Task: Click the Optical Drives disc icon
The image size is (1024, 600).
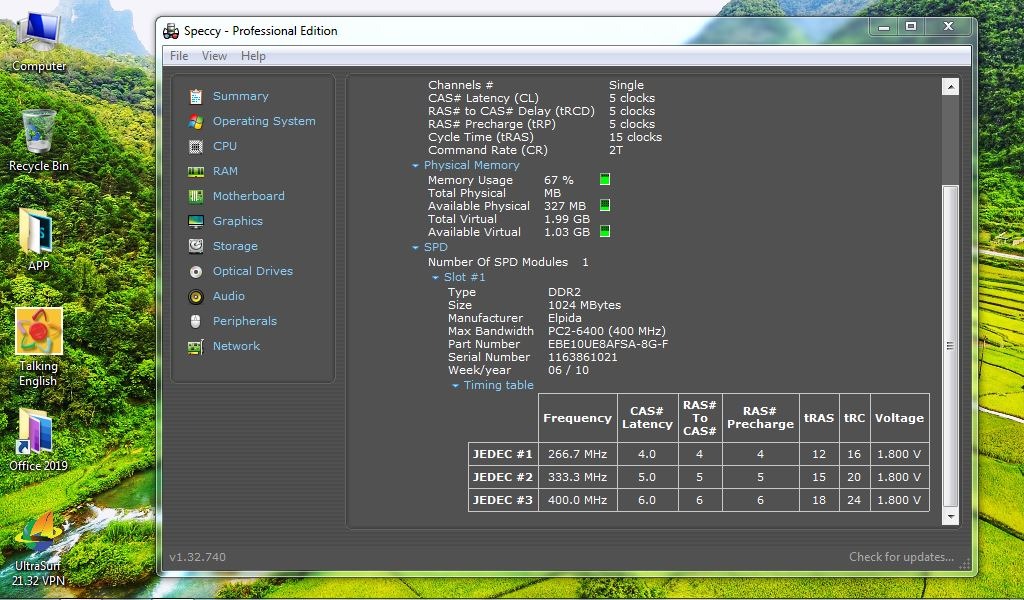Action: (x=195, y=271)
